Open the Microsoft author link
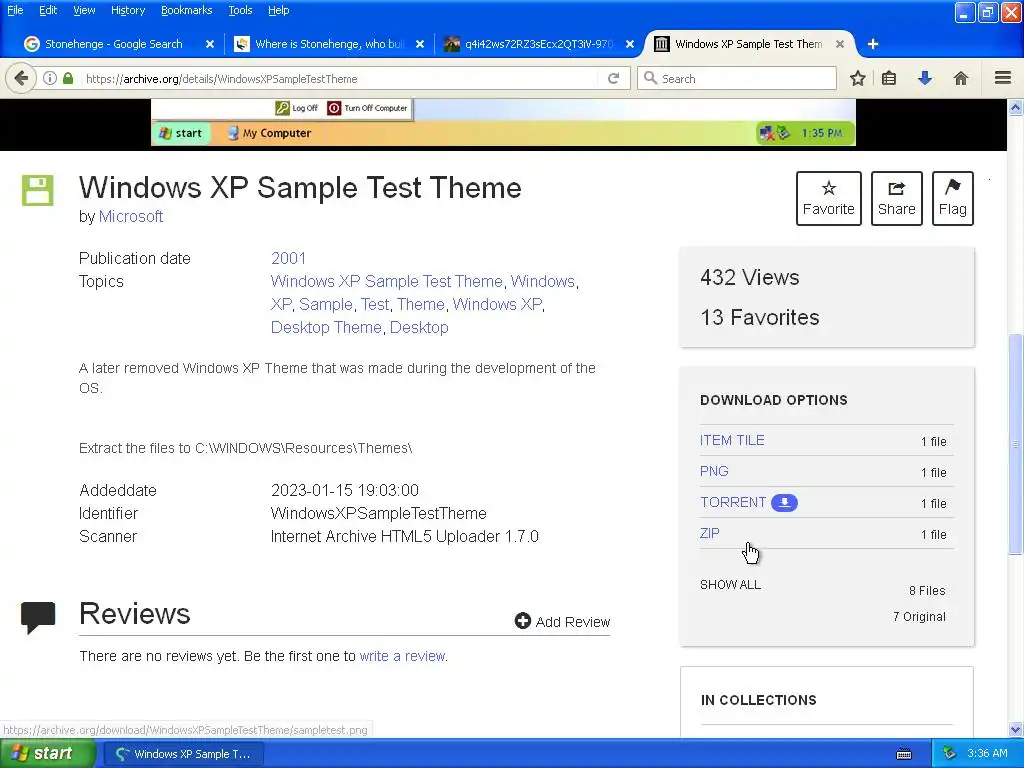Image resolution: width=1024 pixels, height=768 pixels. 131,216
